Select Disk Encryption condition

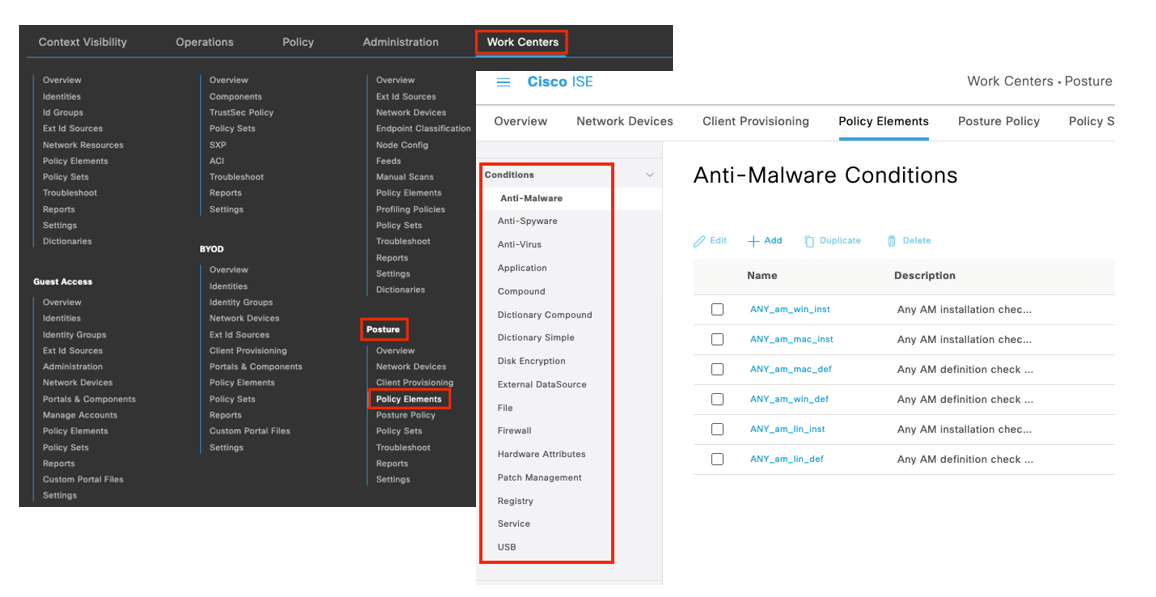tap(532, 361)
